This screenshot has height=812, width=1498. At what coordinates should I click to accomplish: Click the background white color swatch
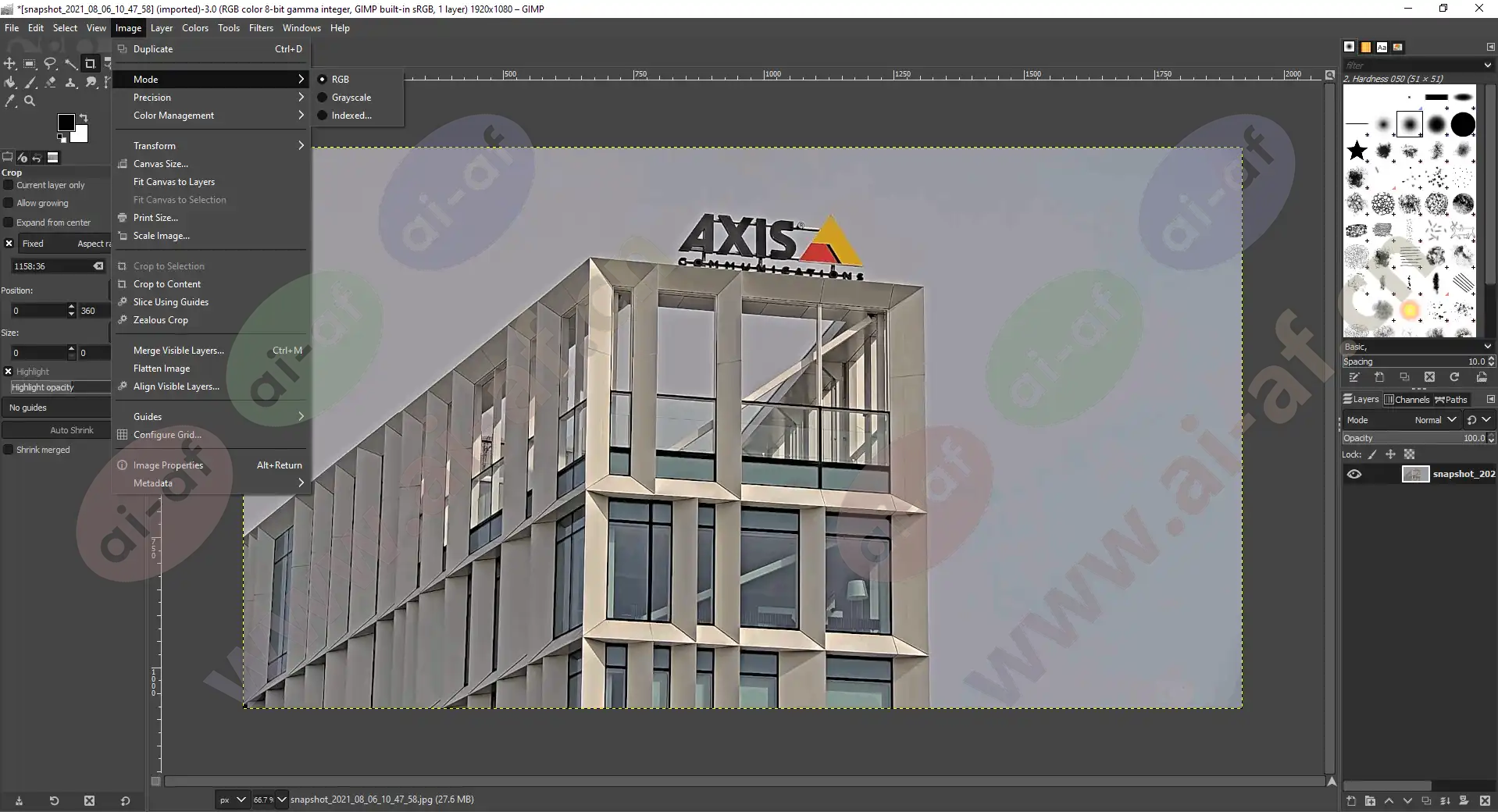coord(81,136)
